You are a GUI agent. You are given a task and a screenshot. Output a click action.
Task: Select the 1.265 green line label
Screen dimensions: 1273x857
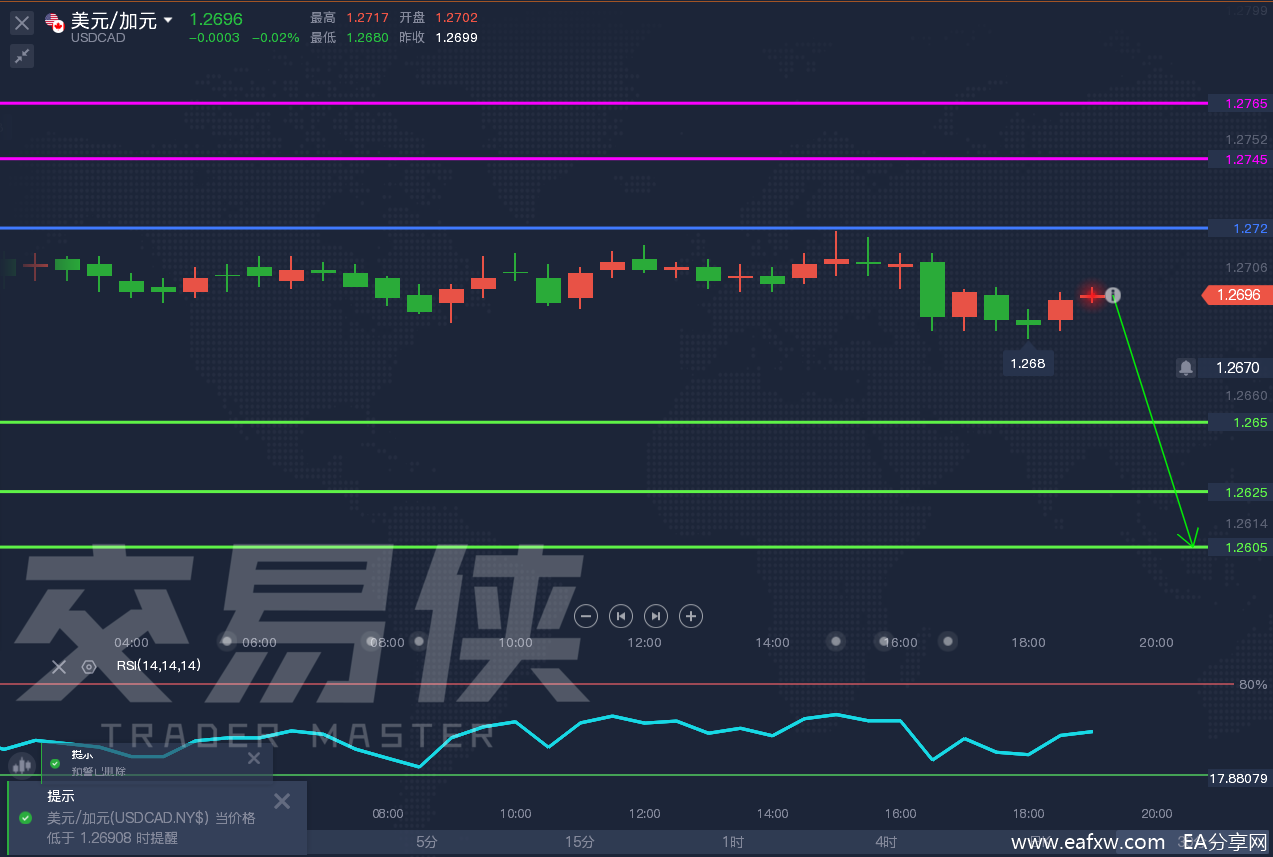[x=1240, y=422]
